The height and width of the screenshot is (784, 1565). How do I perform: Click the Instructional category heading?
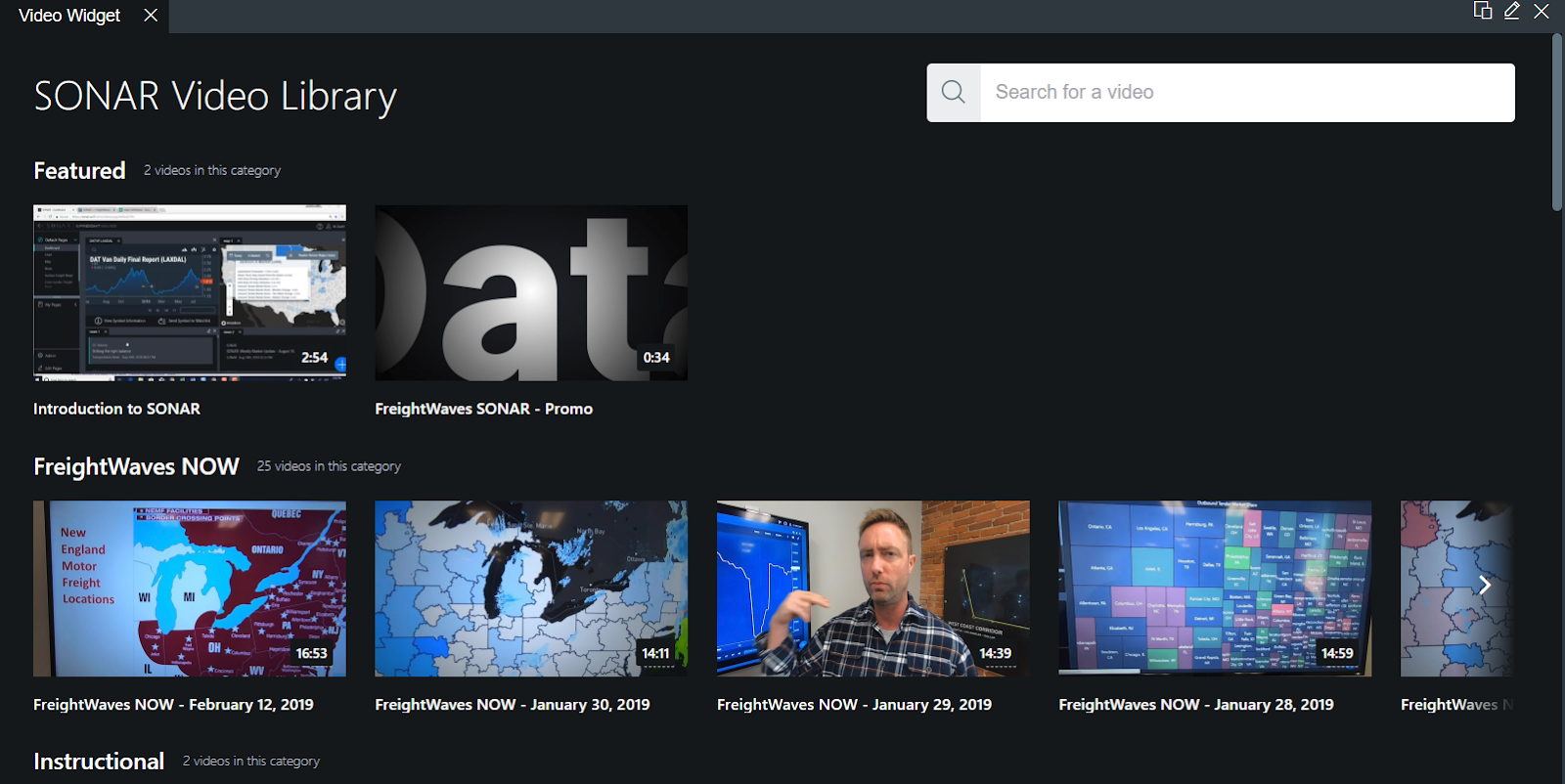click(x=99, y=762)
